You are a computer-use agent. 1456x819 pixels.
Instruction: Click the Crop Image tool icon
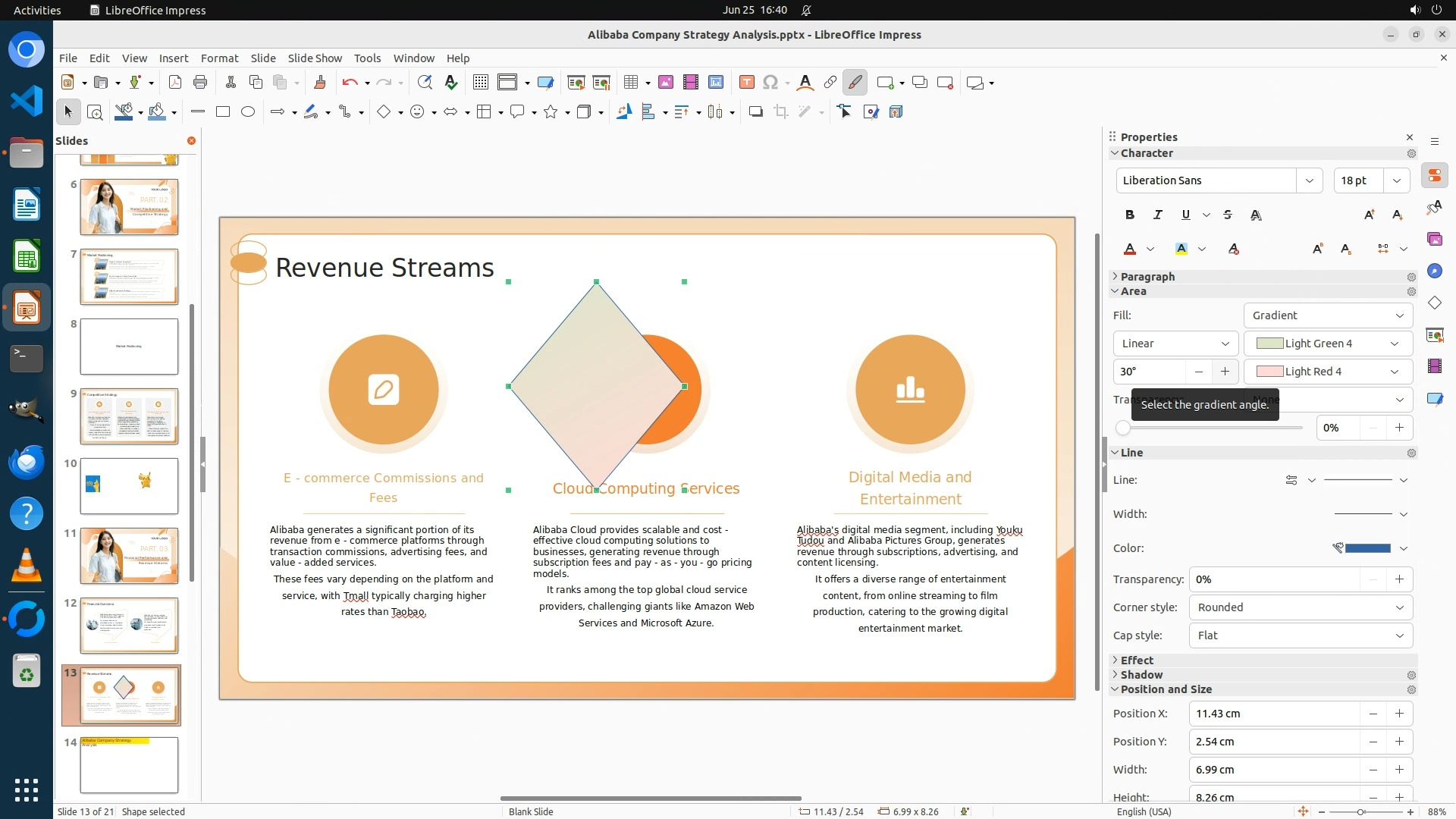tap(780, 112)
